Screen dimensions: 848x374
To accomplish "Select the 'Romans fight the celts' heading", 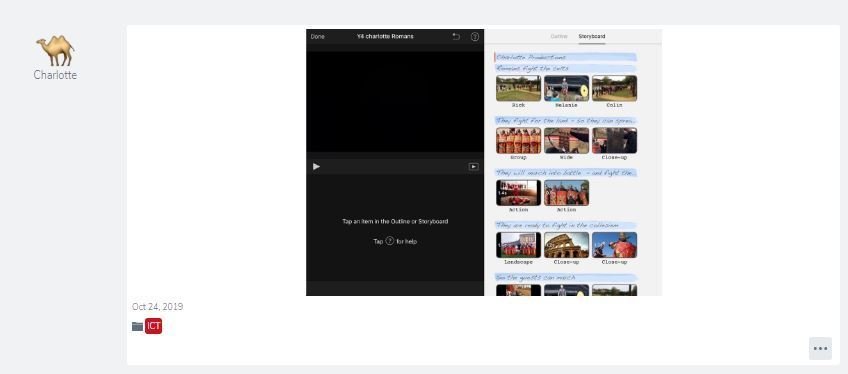I will pos(566,69).
